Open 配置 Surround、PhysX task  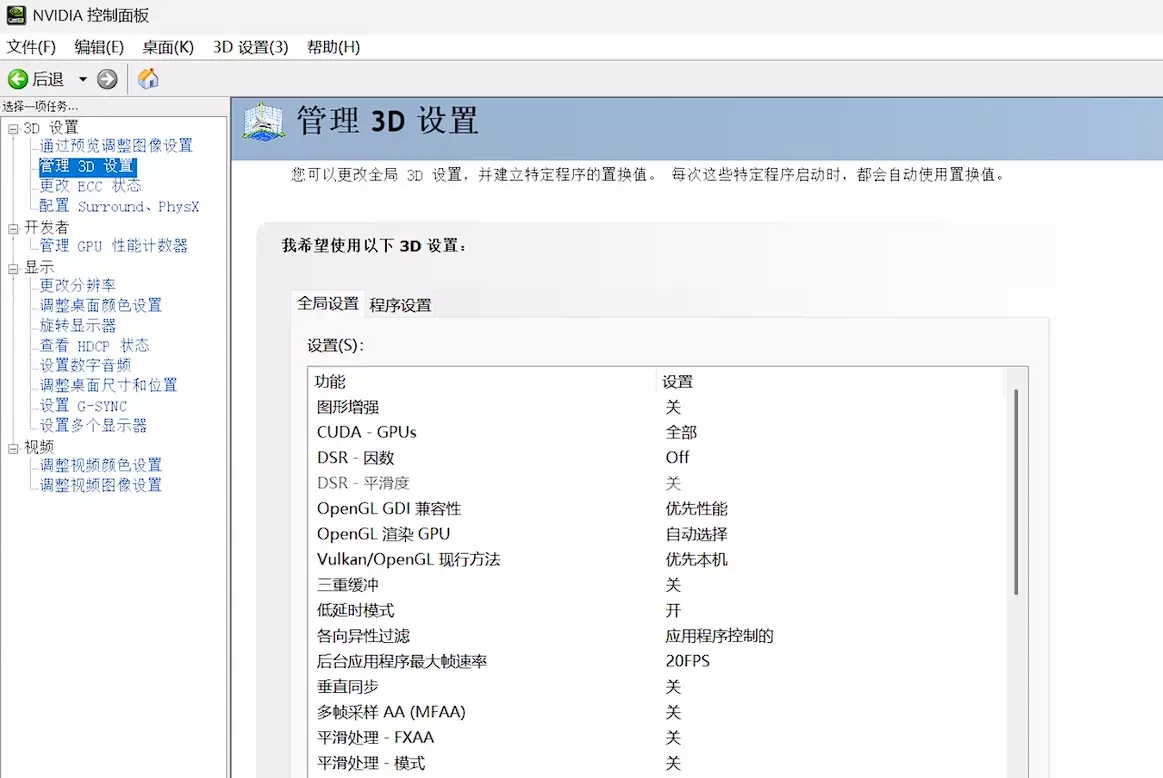(119, 206)
